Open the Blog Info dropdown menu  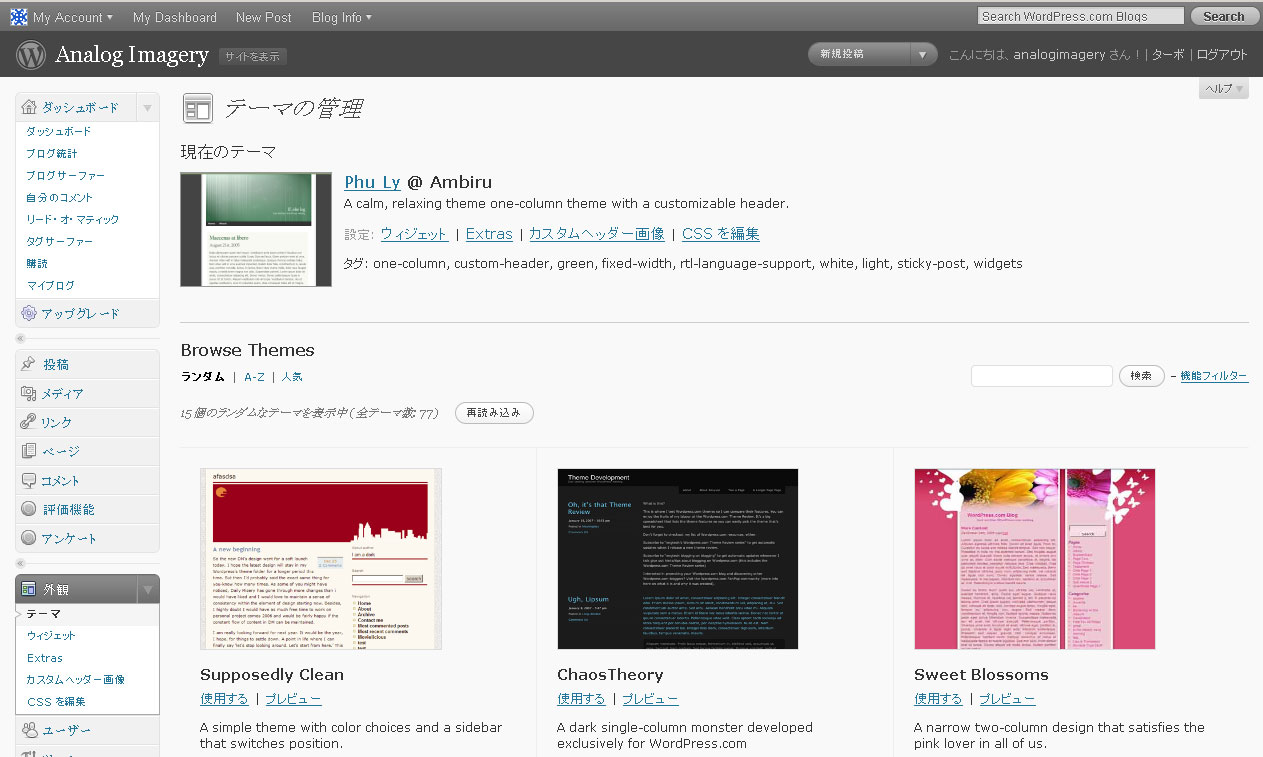click(342, 17)
